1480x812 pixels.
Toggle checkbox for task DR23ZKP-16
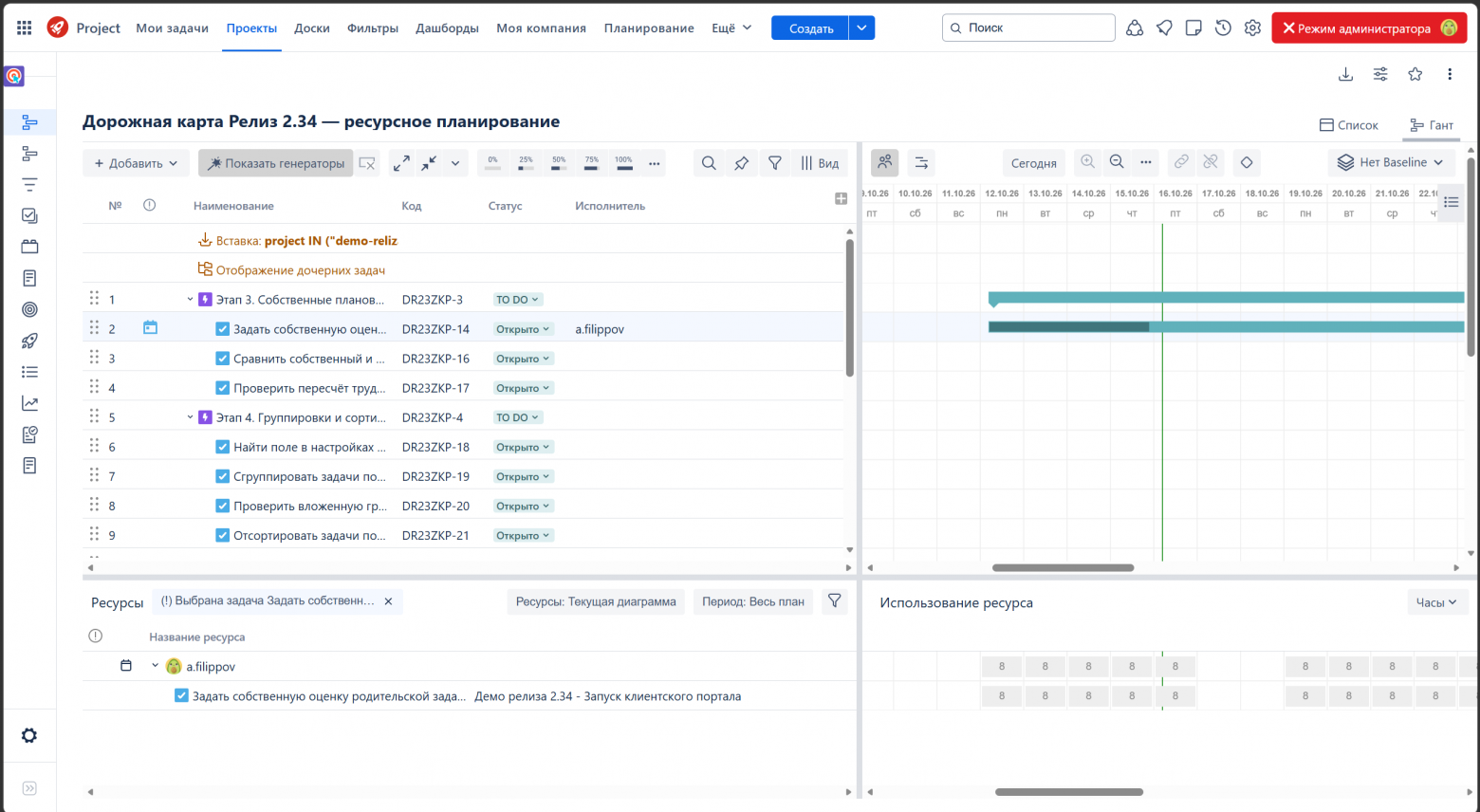(222, 359)
